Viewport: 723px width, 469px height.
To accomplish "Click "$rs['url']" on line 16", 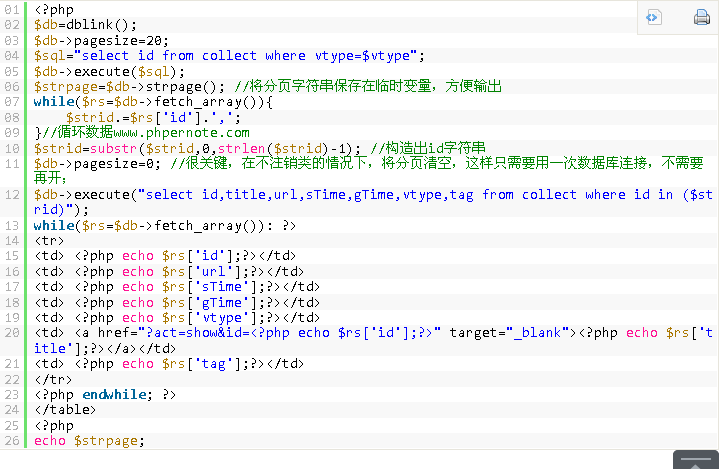I will [201, 272].
